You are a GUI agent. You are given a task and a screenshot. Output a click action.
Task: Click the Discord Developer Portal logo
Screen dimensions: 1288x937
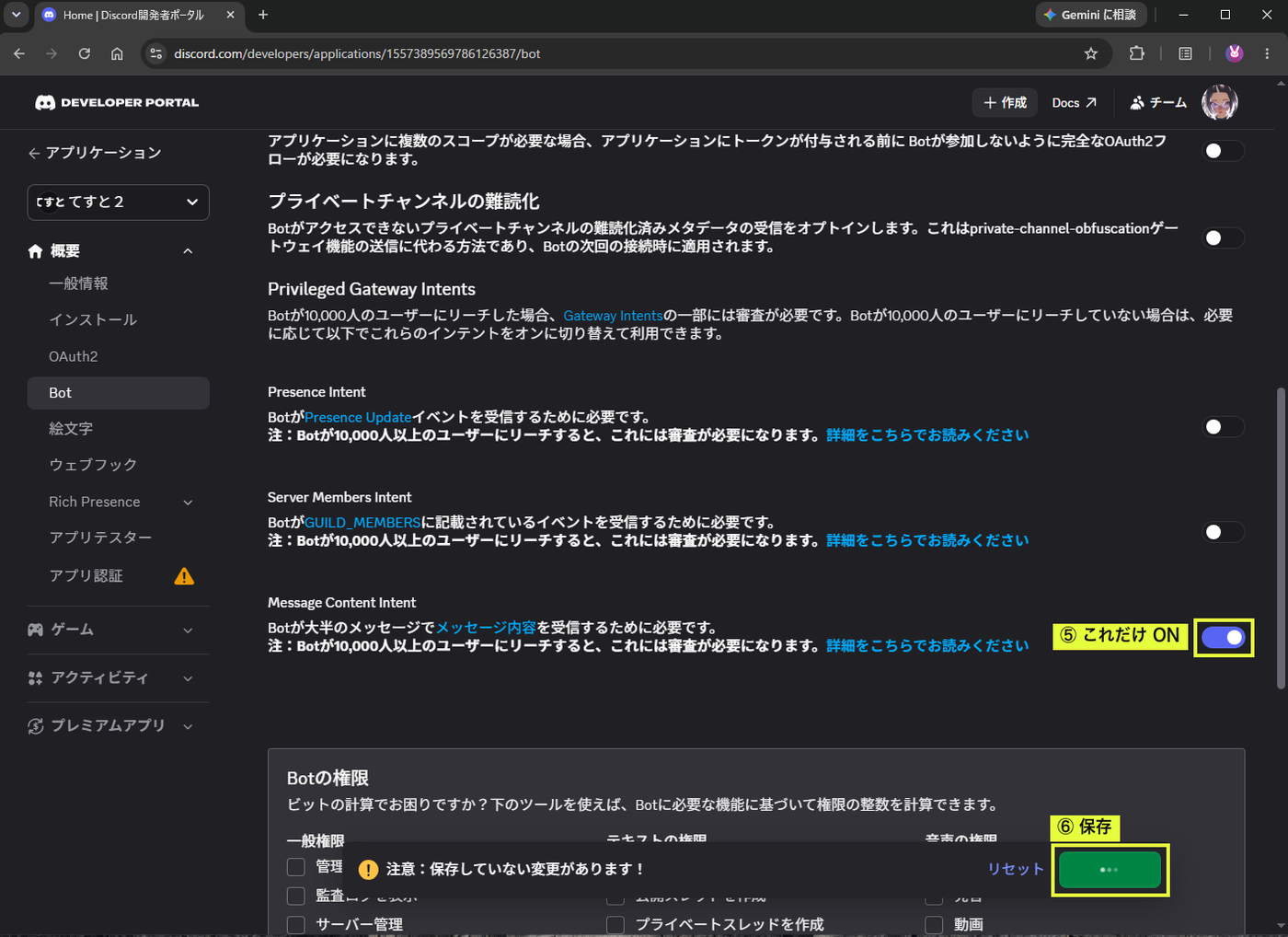point(117,102)
